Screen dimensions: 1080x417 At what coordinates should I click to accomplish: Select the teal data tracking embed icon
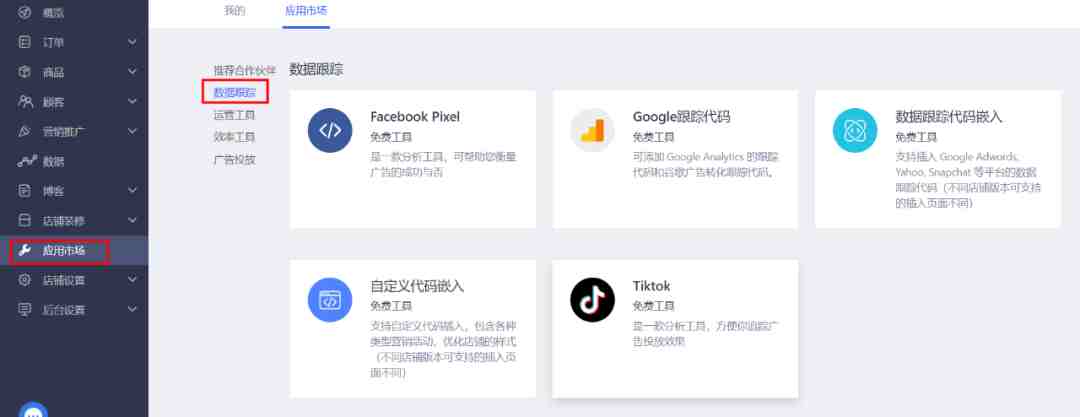(x=855, y=130)
